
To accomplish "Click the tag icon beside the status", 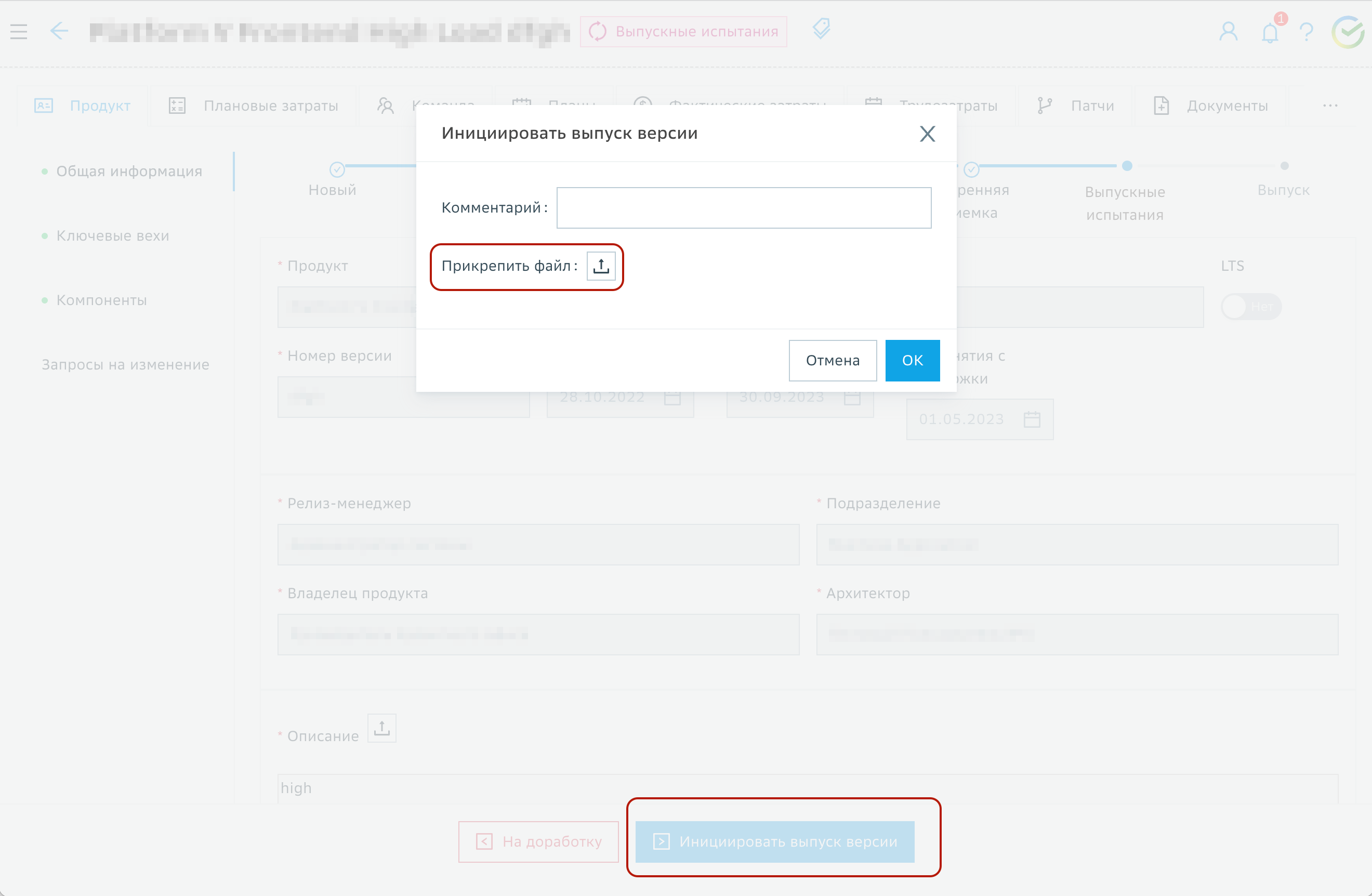I will [x=821, y=29].
